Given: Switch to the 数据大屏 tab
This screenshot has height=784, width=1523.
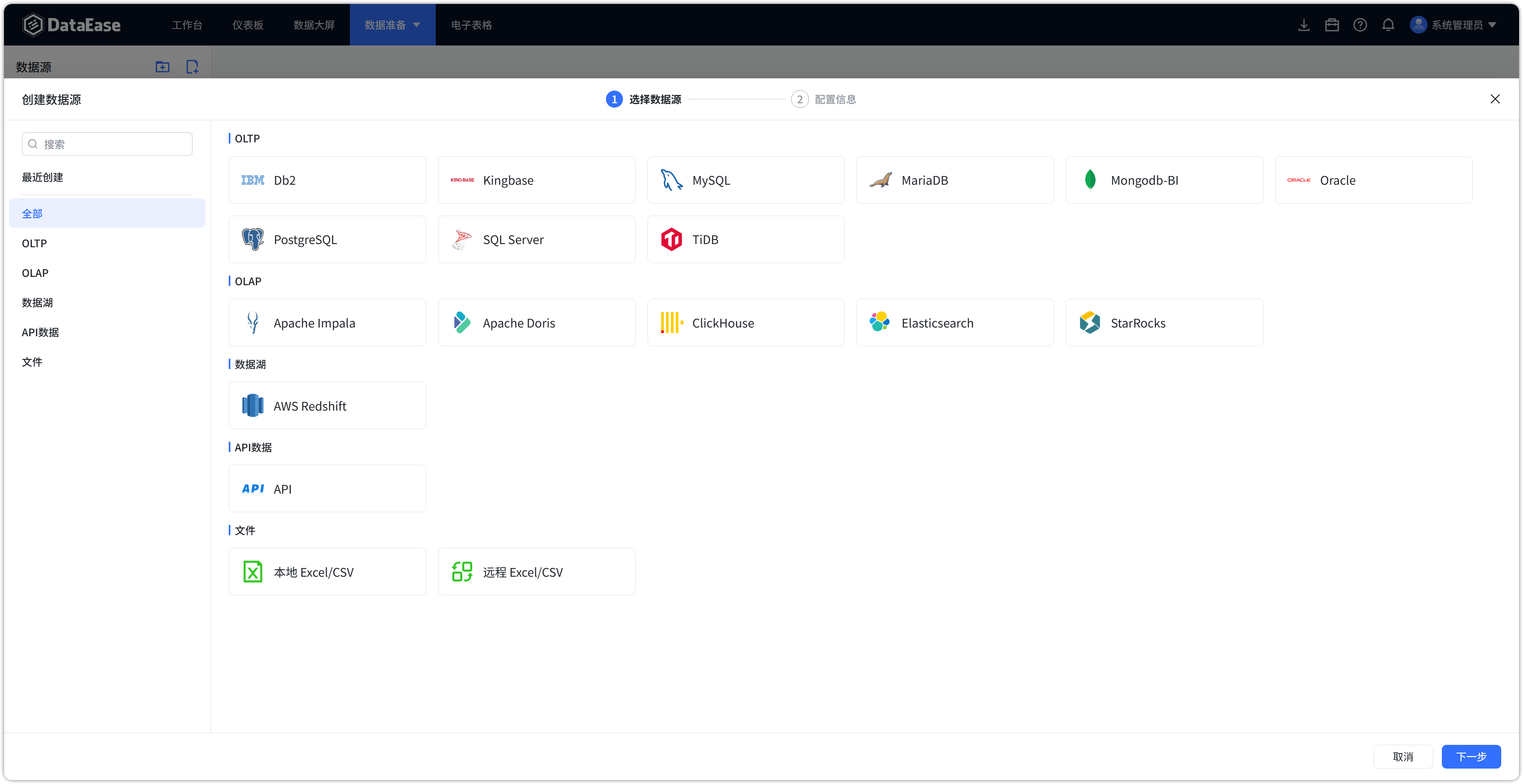Looking at the screenshot, I should click(x=314, y=25).
